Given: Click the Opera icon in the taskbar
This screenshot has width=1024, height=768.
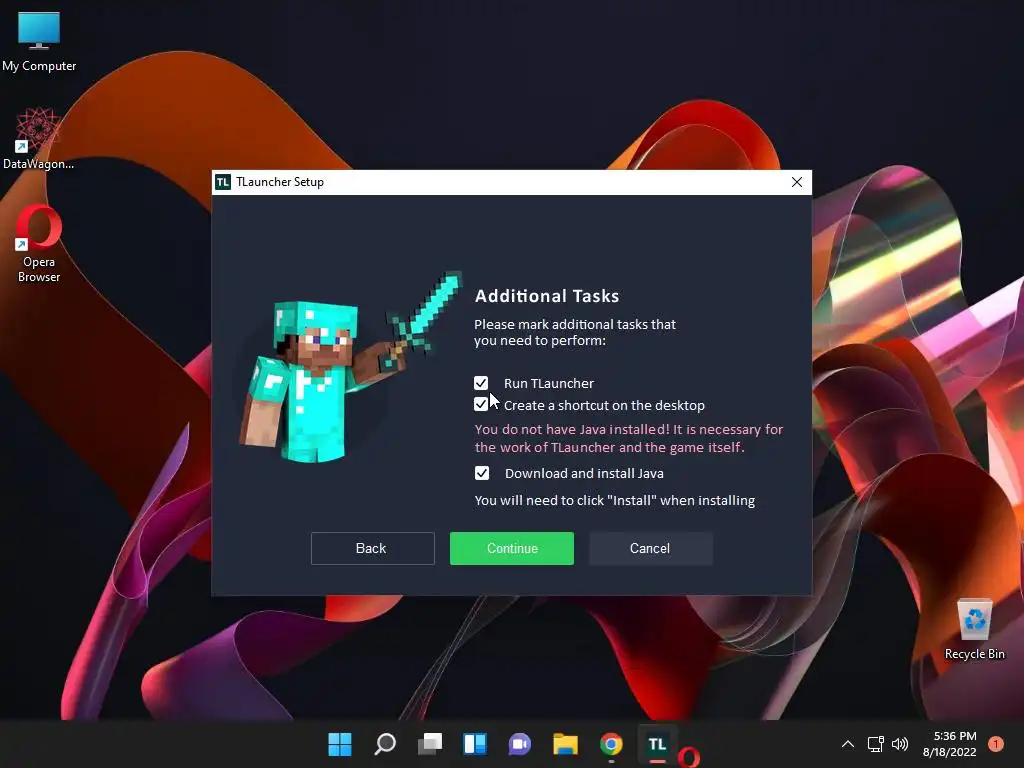Looking at the screenshot, I should [x=689, y=757].
